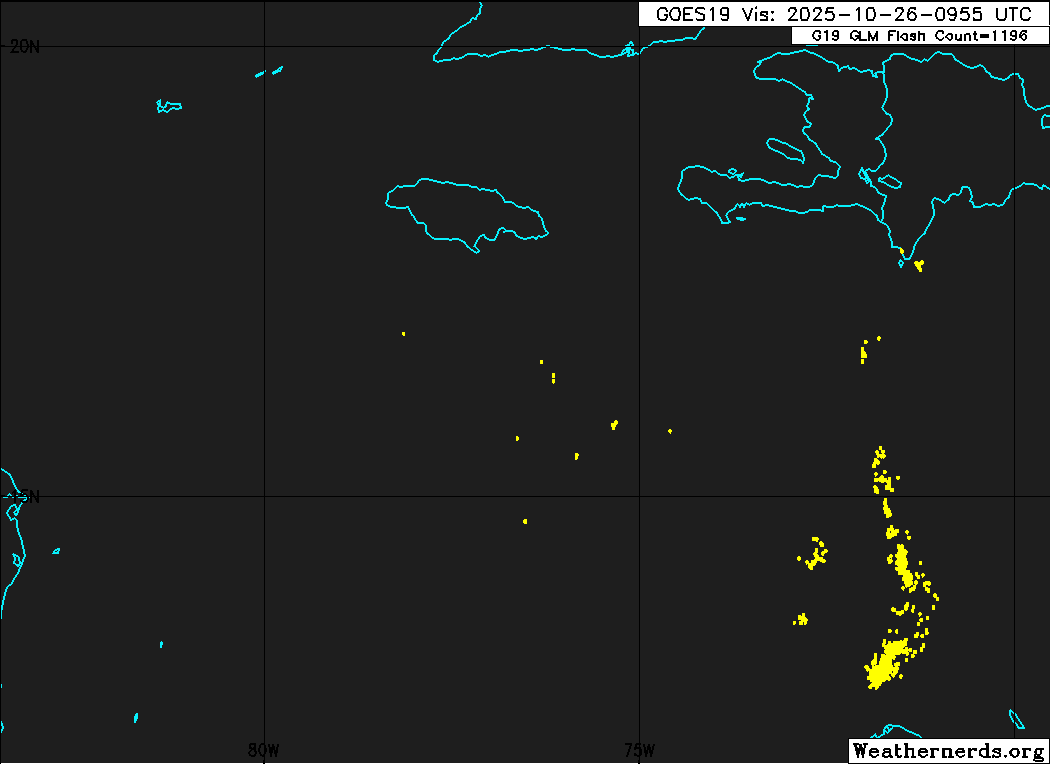This screenshot has width=1050, height=764.
Task: Click the GOES19 Vis timestamp title
Action: [842, 14]
